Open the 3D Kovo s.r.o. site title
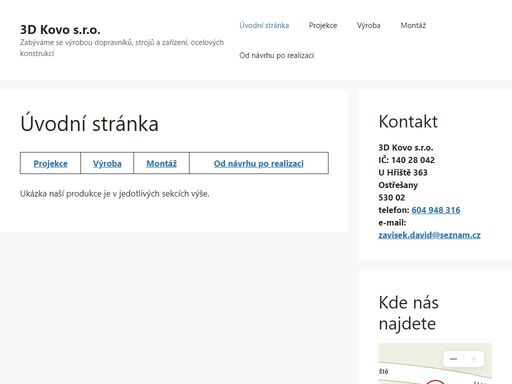The height and width of the screenshot is (384, 512). [x=60, y=30]
